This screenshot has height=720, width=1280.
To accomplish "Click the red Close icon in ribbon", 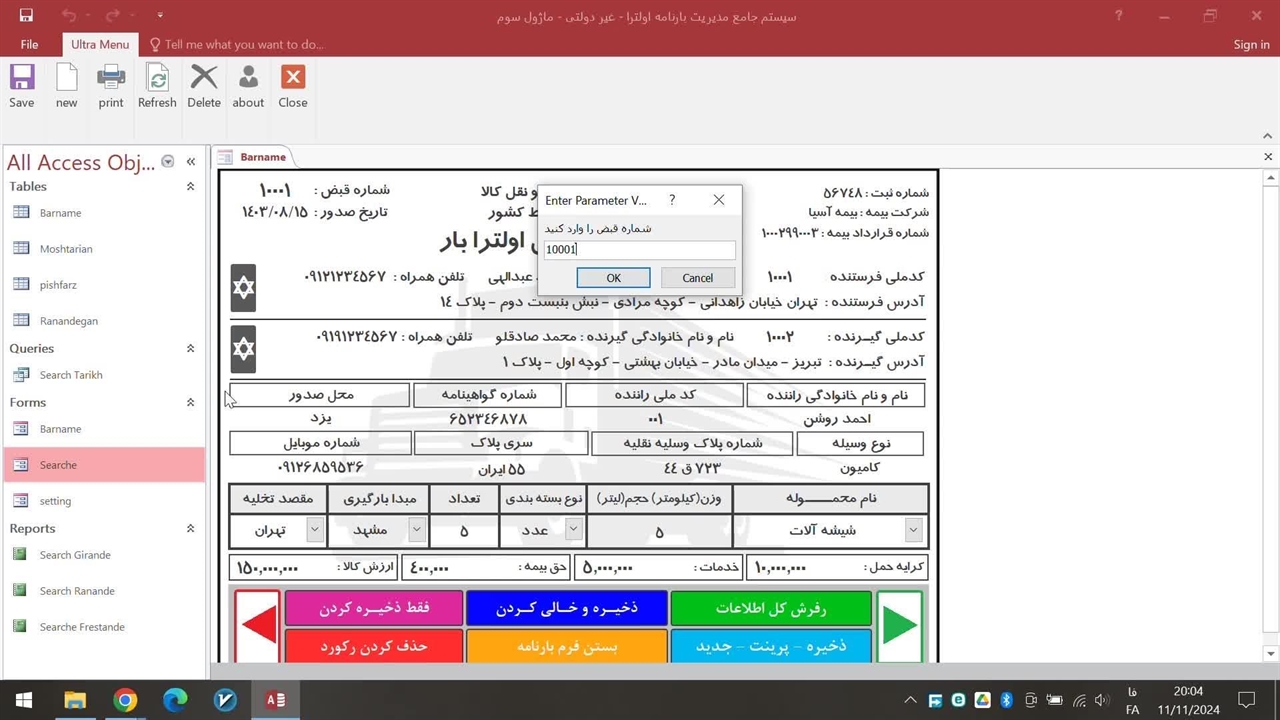I will click(293, 78).
